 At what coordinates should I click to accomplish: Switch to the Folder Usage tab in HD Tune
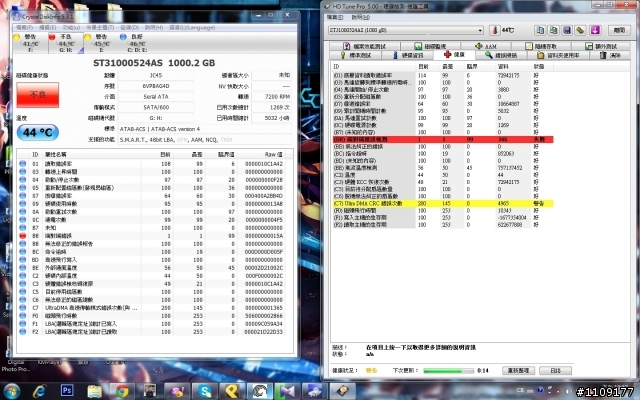coord(558,55)
